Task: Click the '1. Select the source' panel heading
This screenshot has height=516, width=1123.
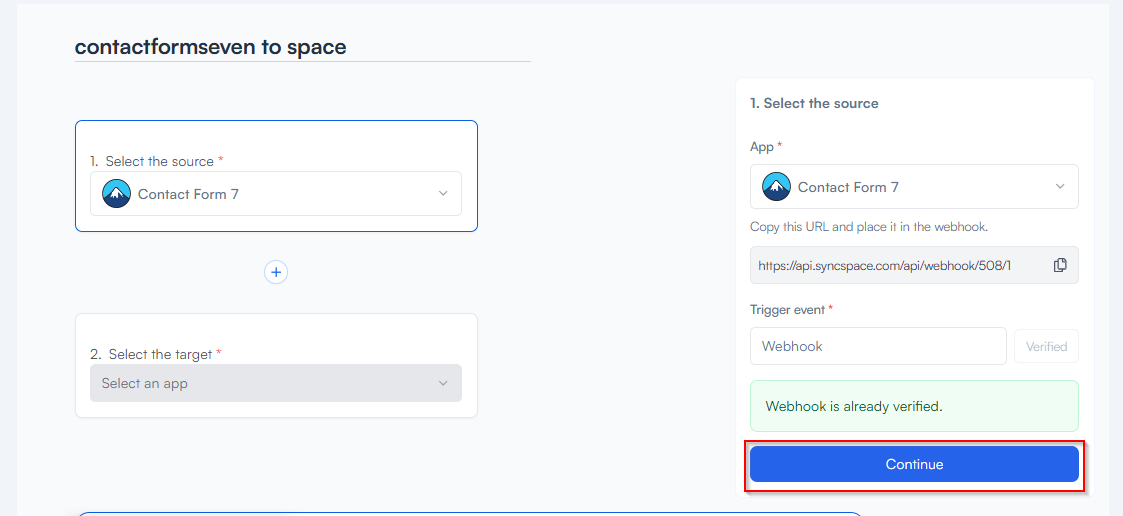Action: coord(814,103)
